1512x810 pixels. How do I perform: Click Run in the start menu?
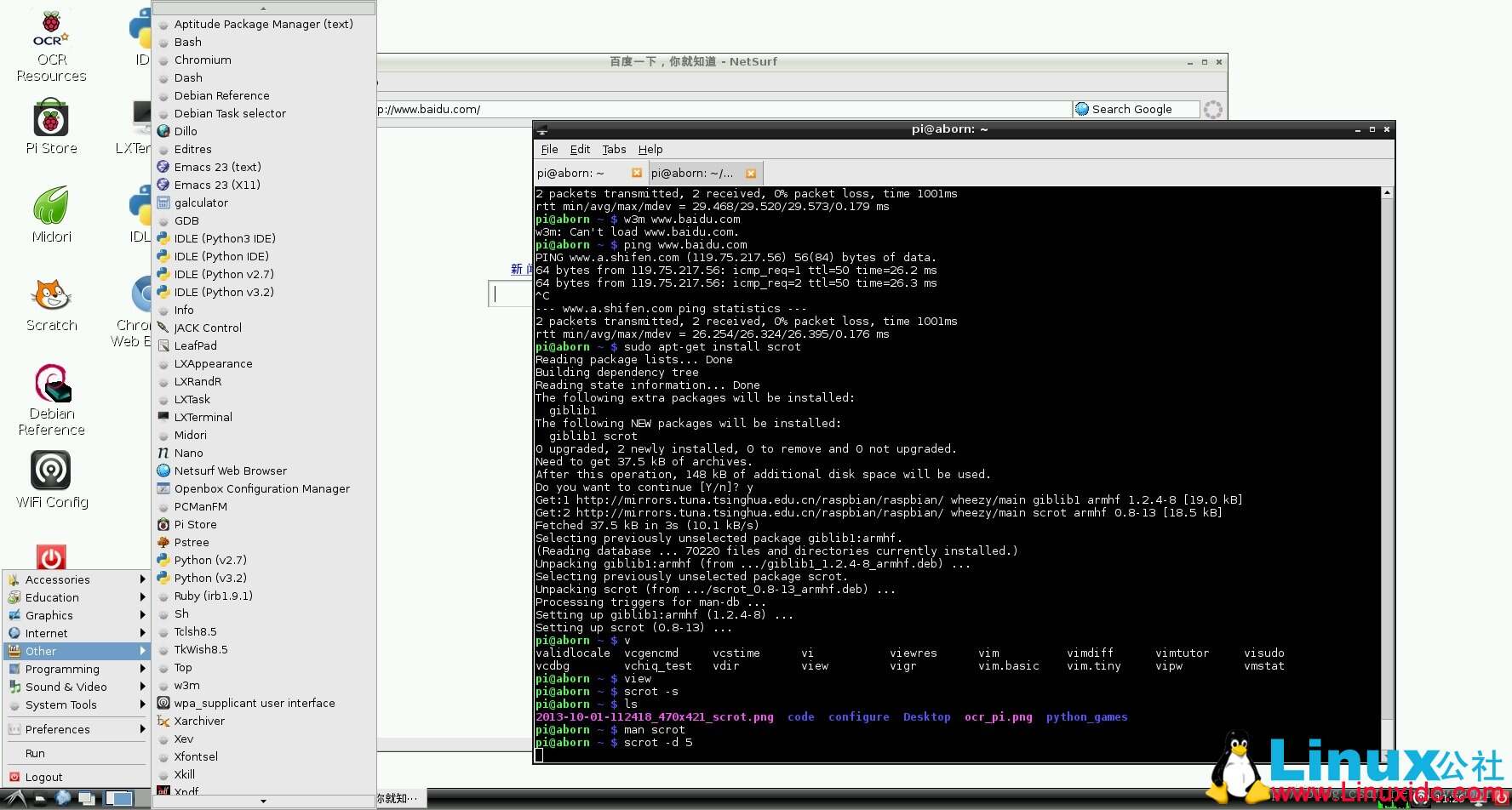[x=77, y=753]
